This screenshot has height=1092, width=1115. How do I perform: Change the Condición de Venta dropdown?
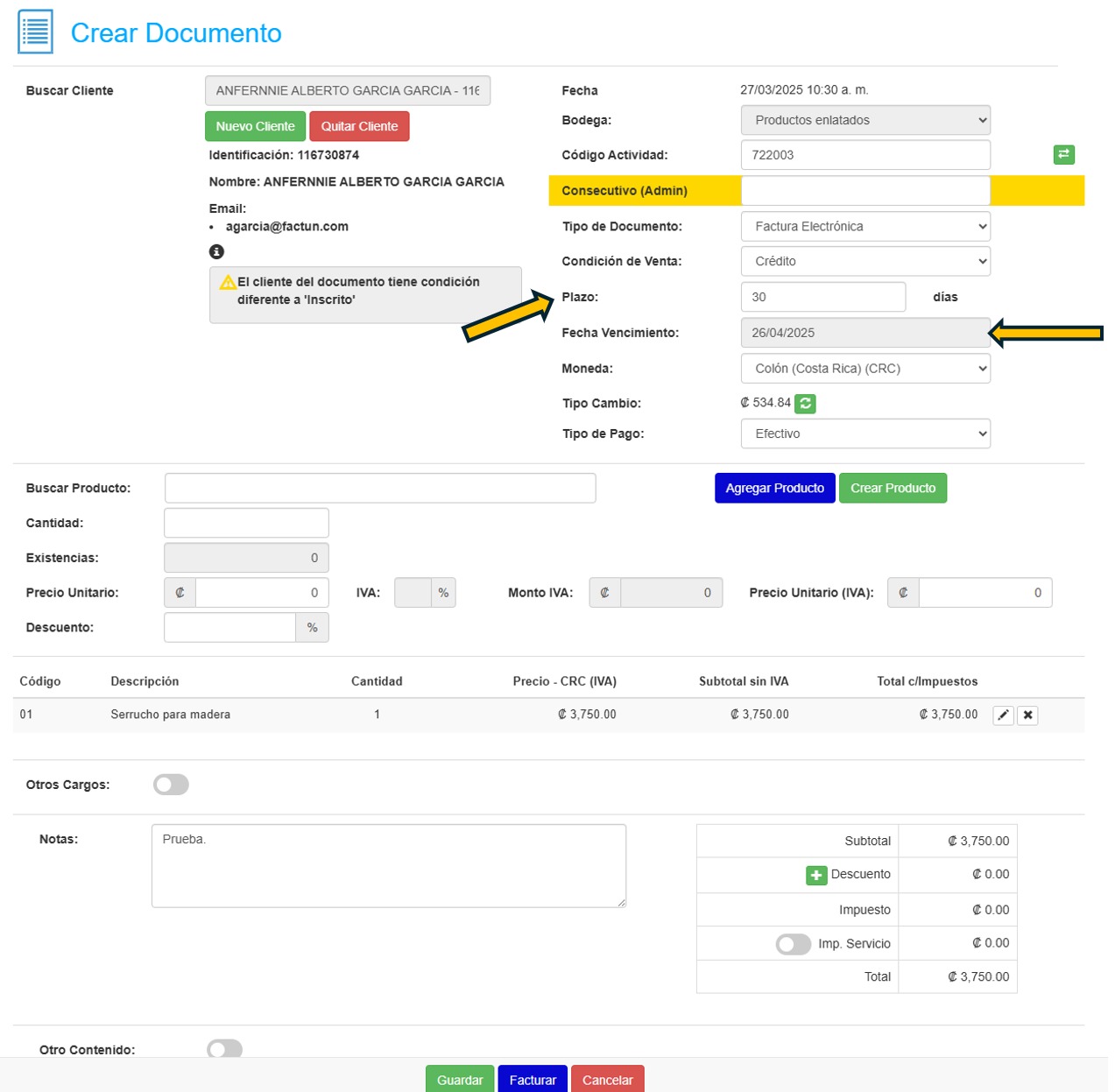(865, 261)
